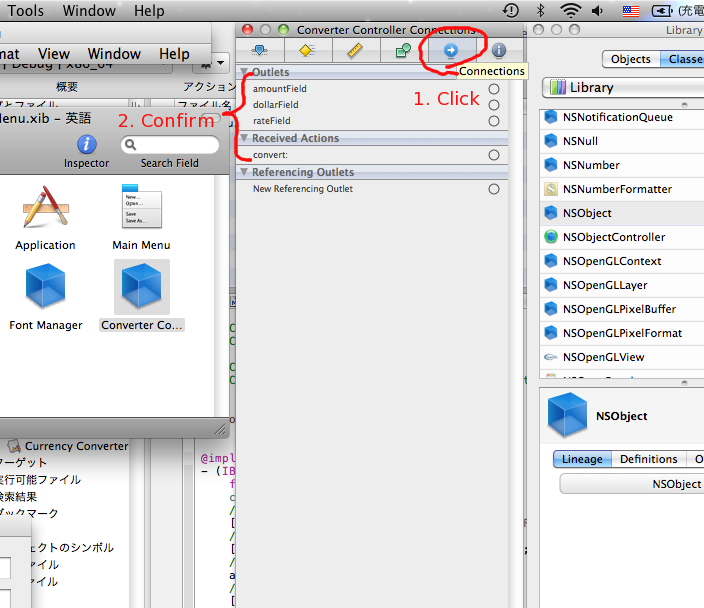The width and height of the screenshot is (704, 608).
Task: Click the amountField outlet name
Action: (280, 89)
